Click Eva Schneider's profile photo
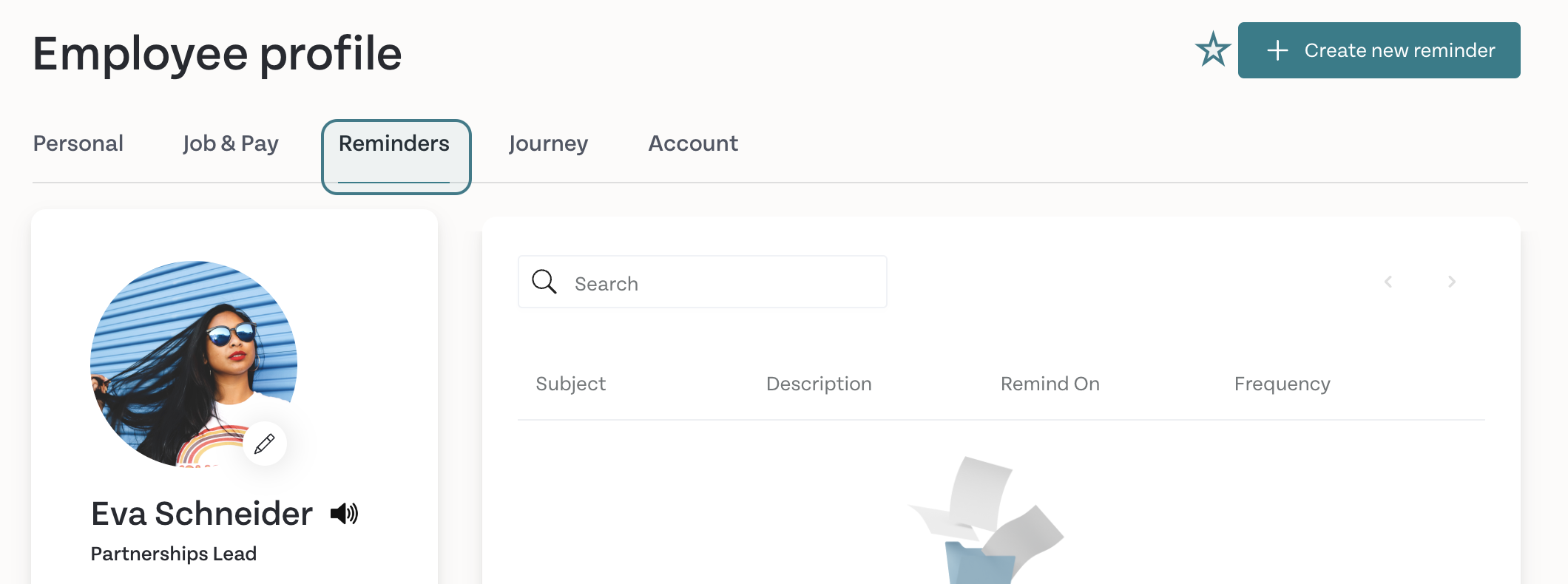1568x584 pixels. pos(194,364)
